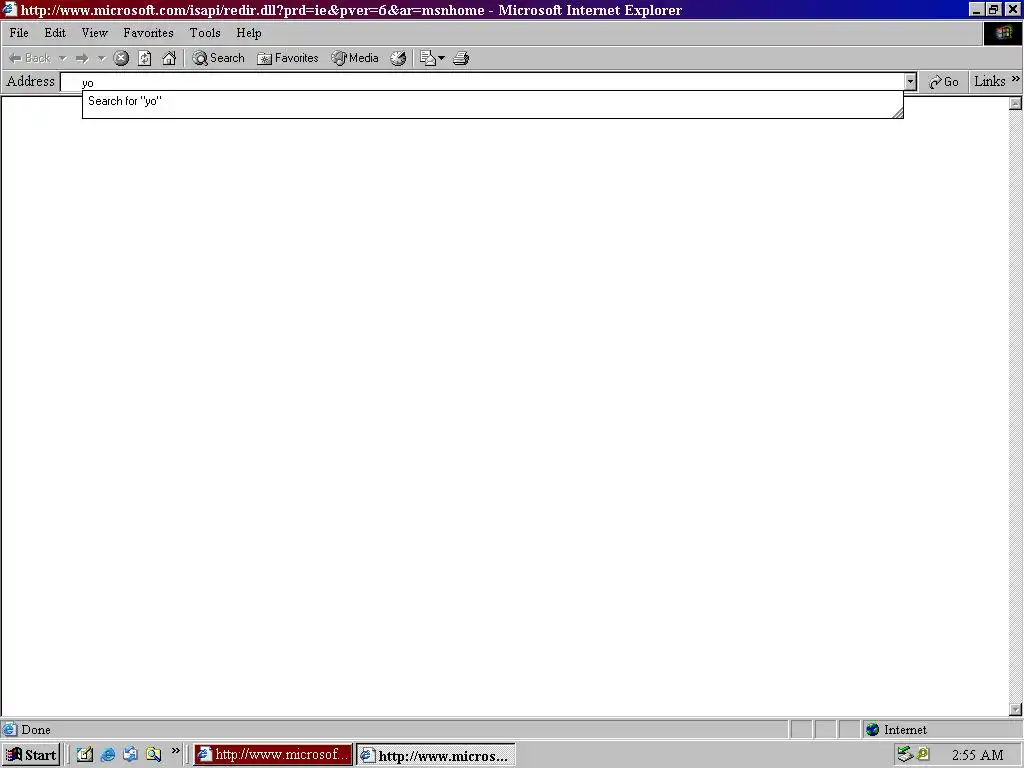Image resolution: width=1024 pixels, height=768 pixels.
Task: Open the Search toolbar button
Action: (218, 58)
